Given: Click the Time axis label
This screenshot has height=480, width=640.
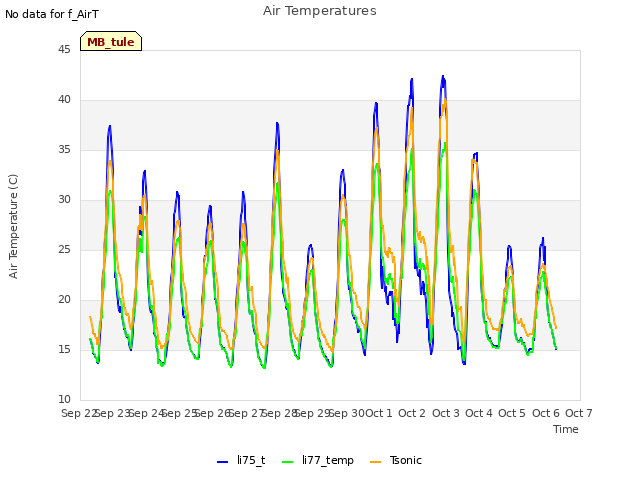Looking at the screenshot, I should [x=566, y=429].
